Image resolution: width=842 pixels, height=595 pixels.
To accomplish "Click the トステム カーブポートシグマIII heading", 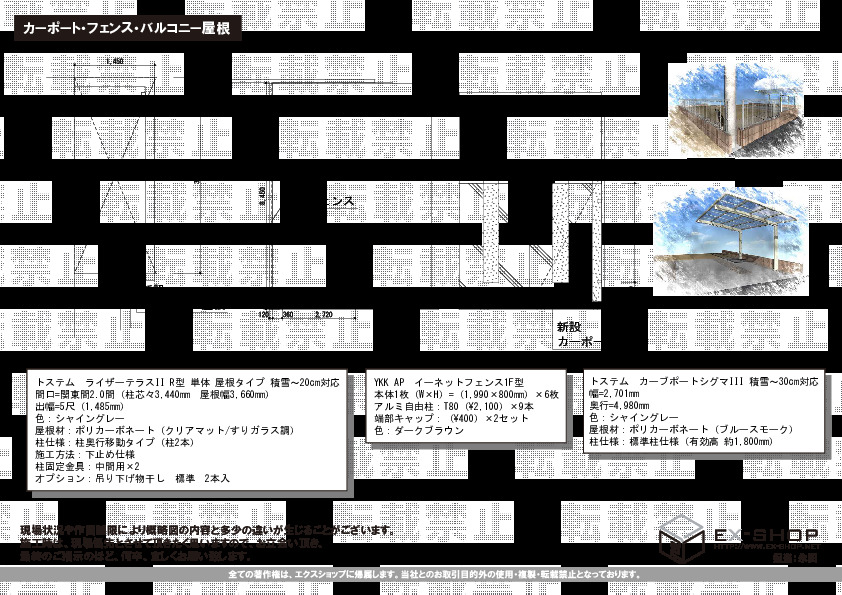I will click(704, 381).
